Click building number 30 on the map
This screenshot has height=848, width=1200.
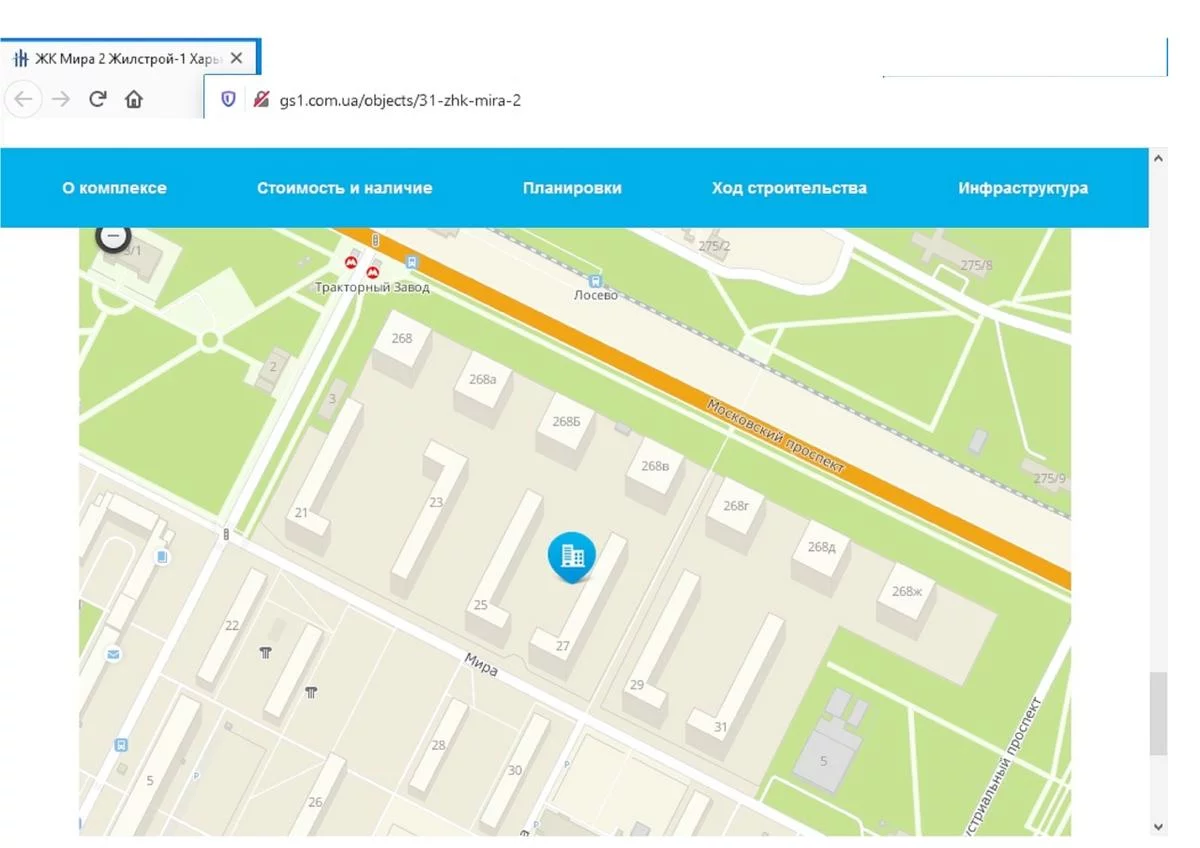coord(515,770)
